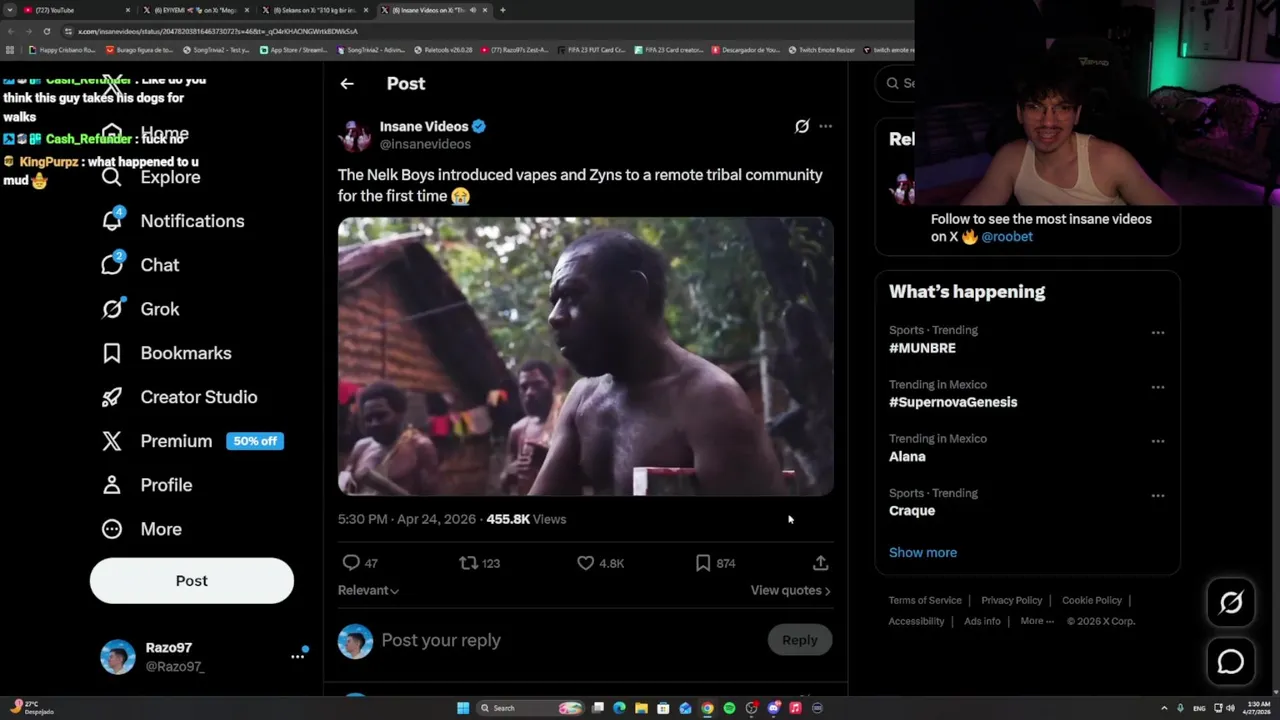Open Notifications from the sidebar
Viewport: 1280px width, 720px height.
click(x=172, y=221)
